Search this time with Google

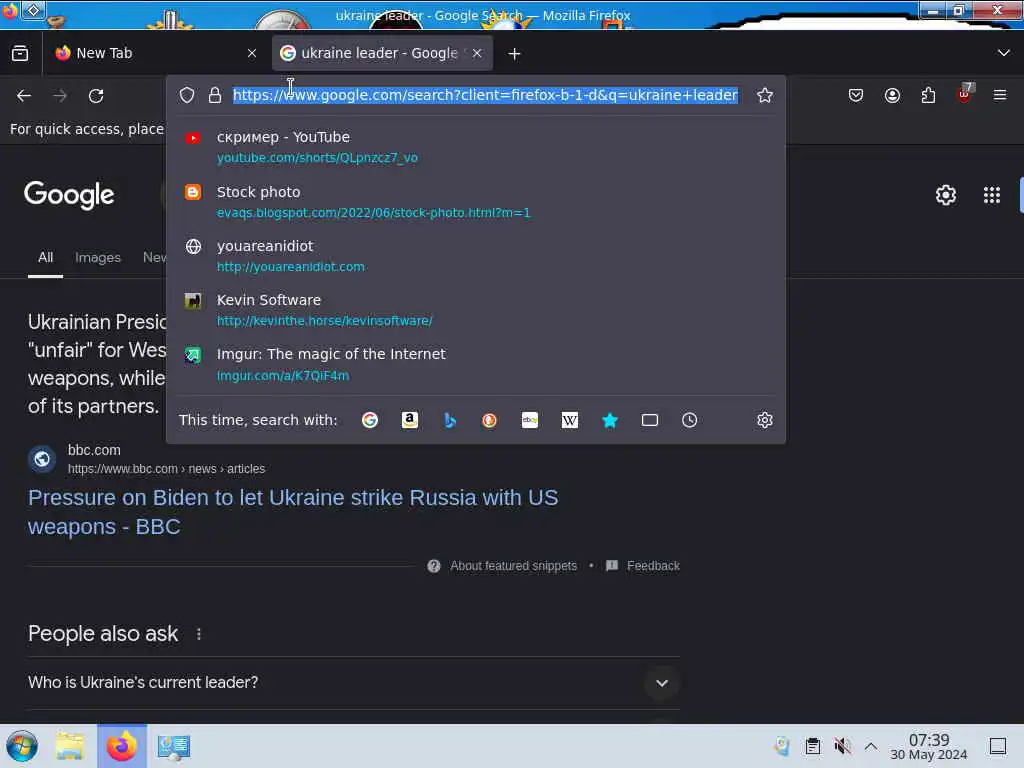370,420
